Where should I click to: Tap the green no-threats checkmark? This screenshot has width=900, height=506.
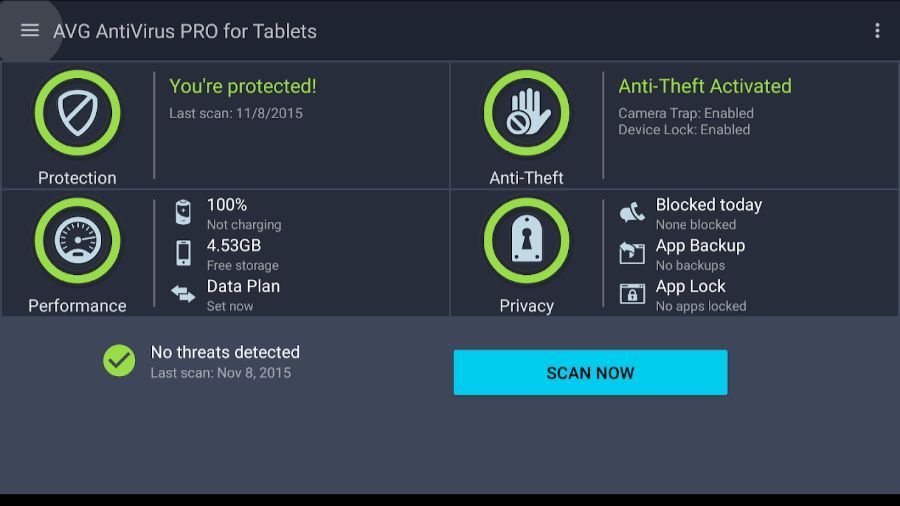119,361
